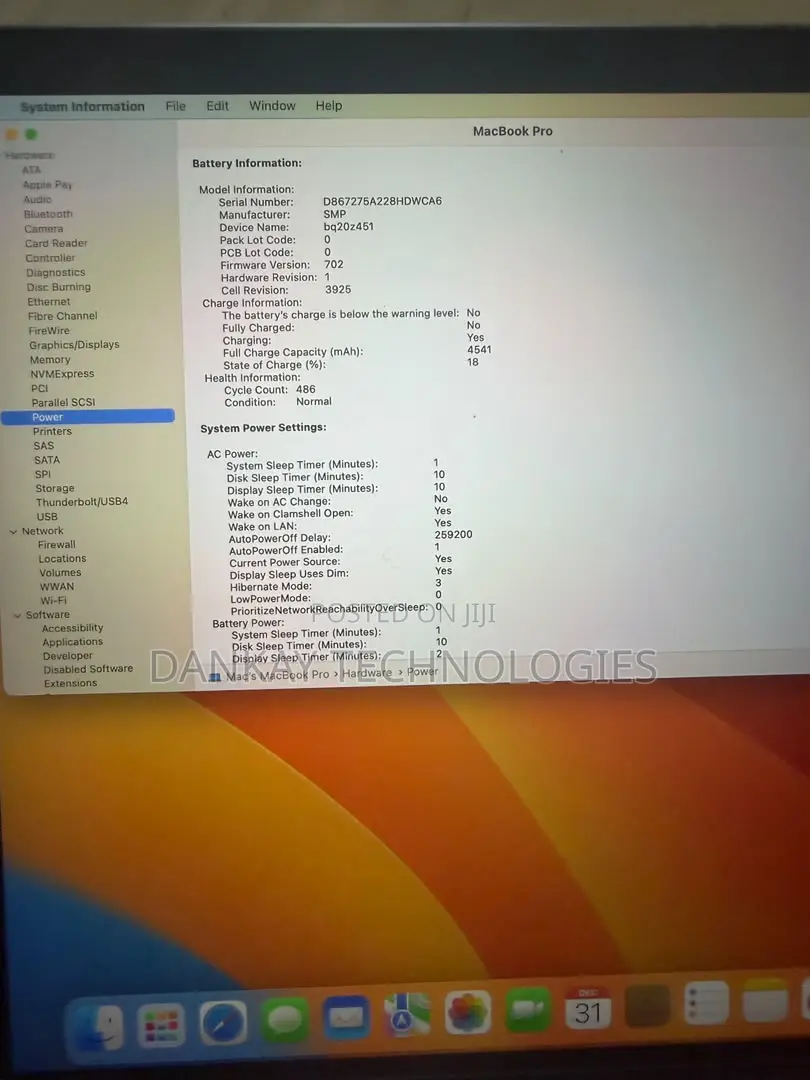The width and height of the screenshot is (810, 1080).
Task: Select Volumes under Network
Action: tap(60, 573)
